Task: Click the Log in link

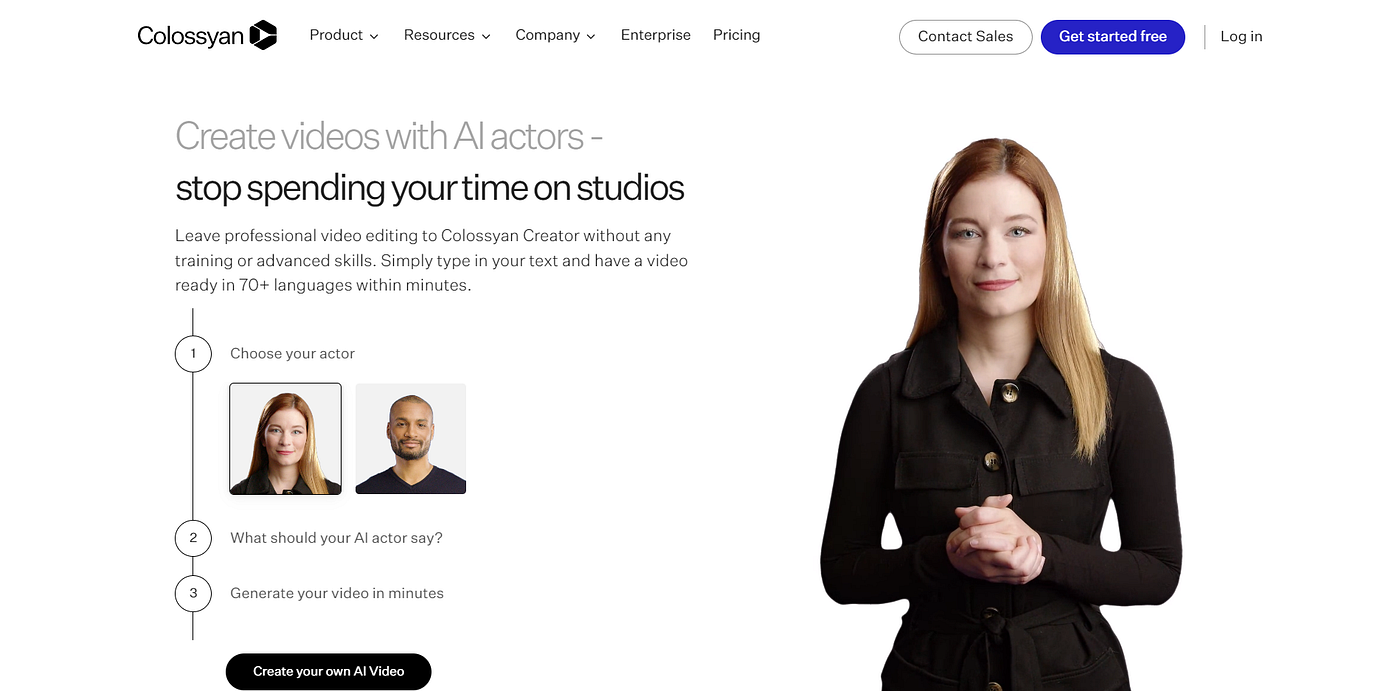Action: tap(1241, 37)
